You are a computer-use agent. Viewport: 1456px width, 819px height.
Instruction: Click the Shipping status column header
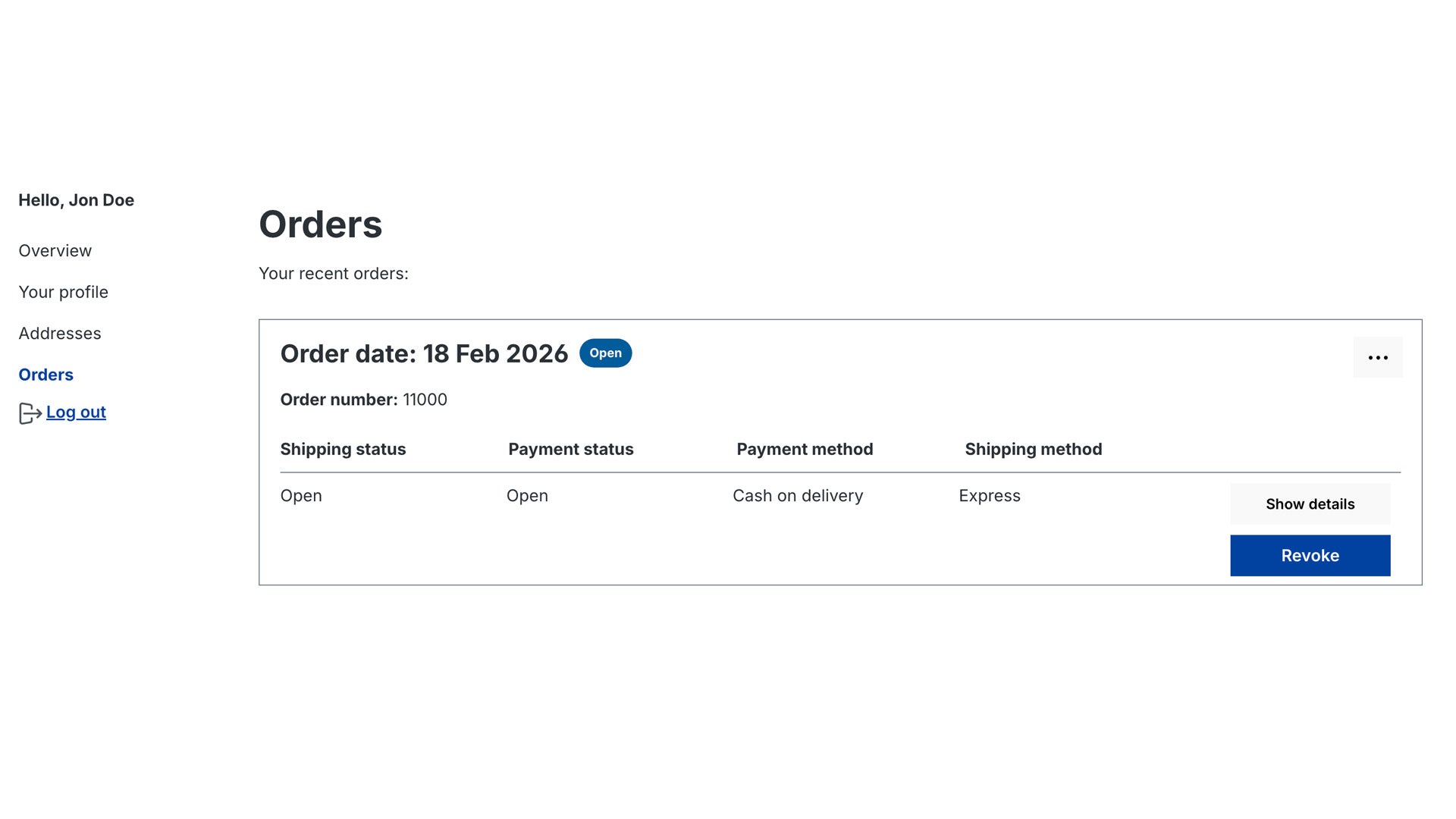pyautogui.click(x=343, y=449)
